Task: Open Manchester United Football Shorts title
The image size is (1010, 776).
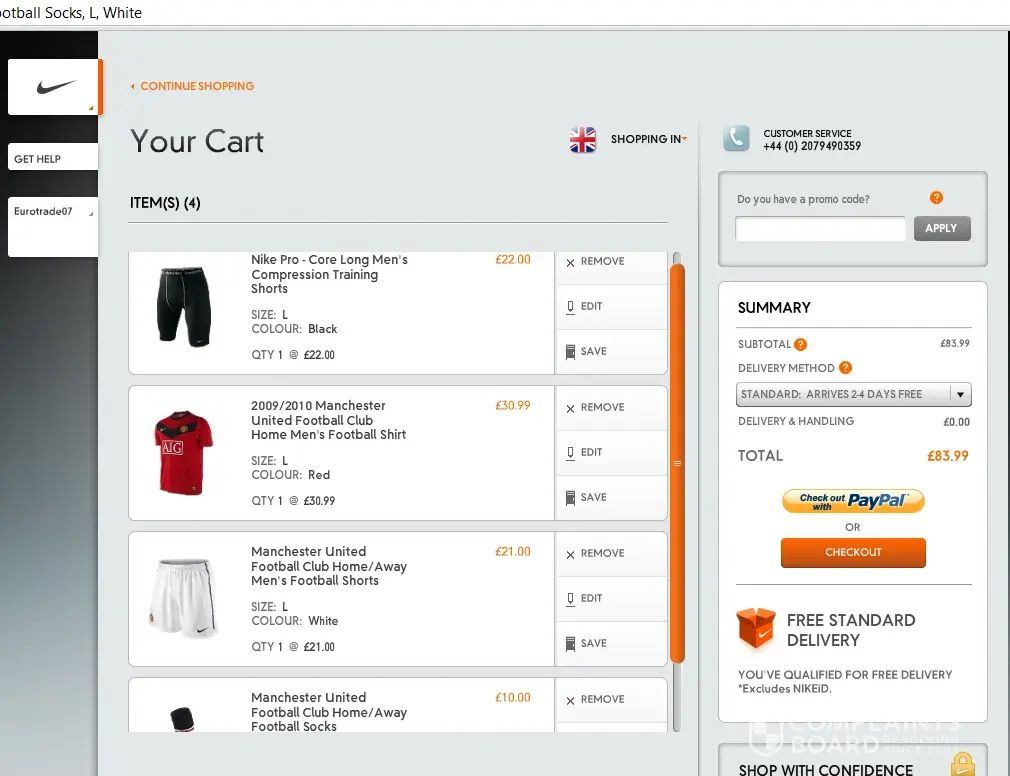Action: 329,566
